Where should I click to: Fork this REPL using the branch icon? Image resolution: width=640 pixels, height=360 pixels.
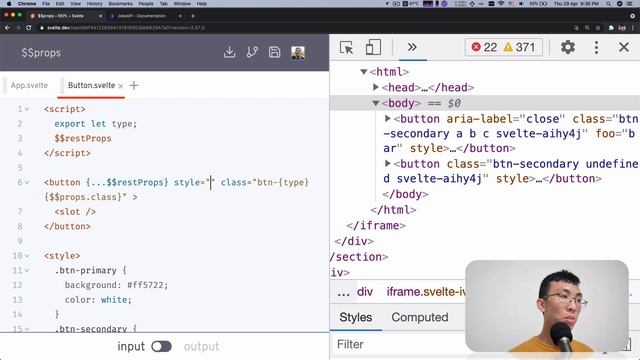pyautogui.click(x=252, y=52)
